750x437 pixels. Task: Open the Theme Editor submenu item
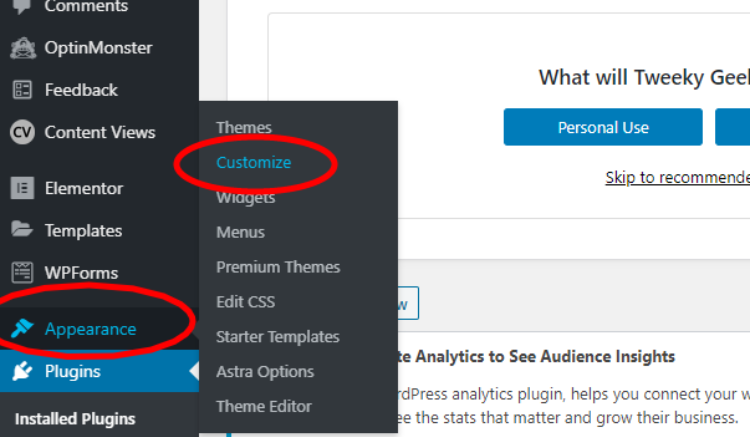pos(264,407)
